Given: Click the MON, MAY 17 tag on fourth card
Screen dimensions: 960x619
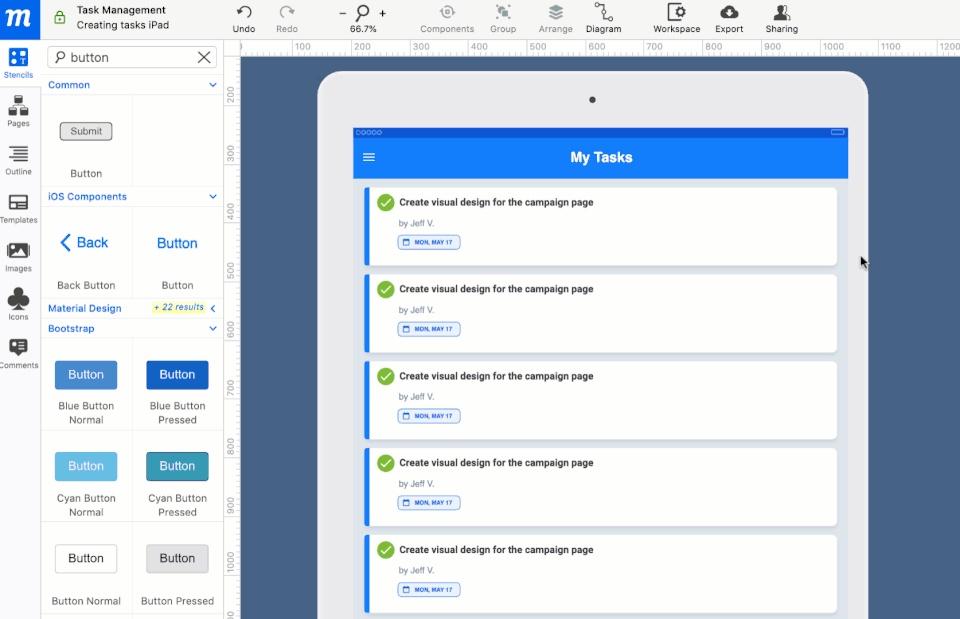Looking at the screenshot, I should tap(429, 503).
